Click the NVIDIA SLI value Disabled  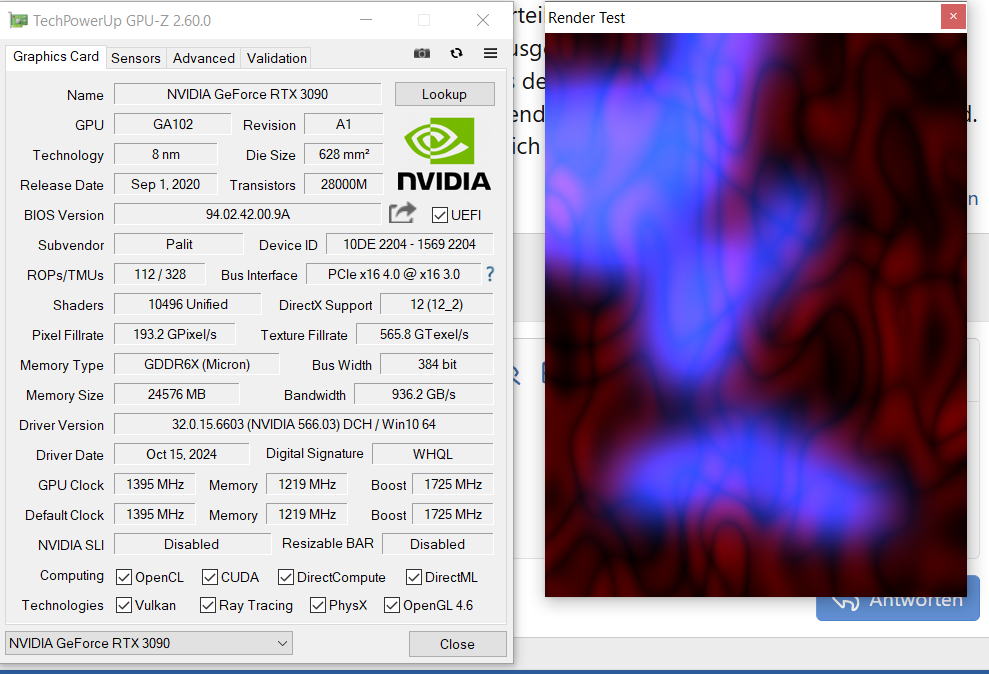(192, 544)
